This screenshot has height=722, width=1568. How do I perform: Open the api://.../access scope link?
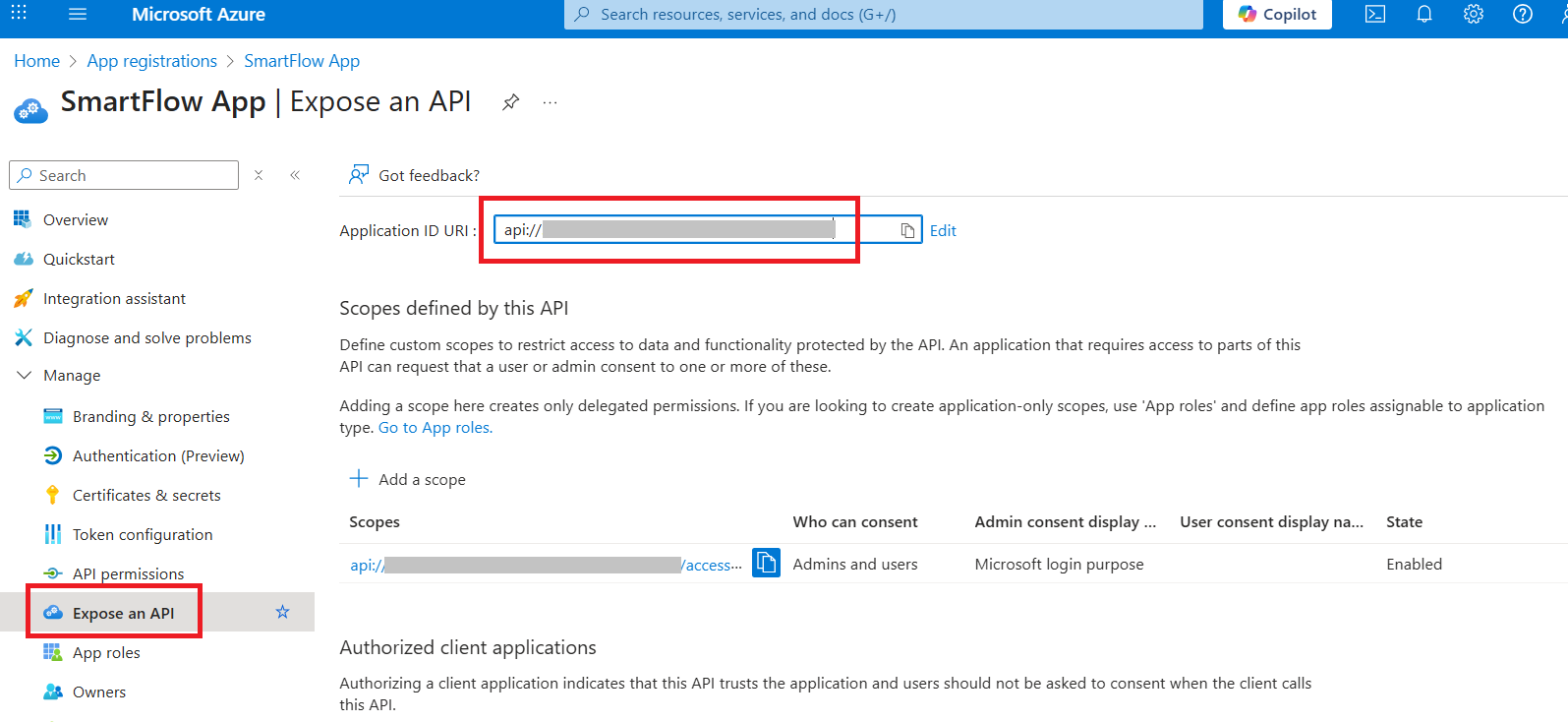(546, 565)
